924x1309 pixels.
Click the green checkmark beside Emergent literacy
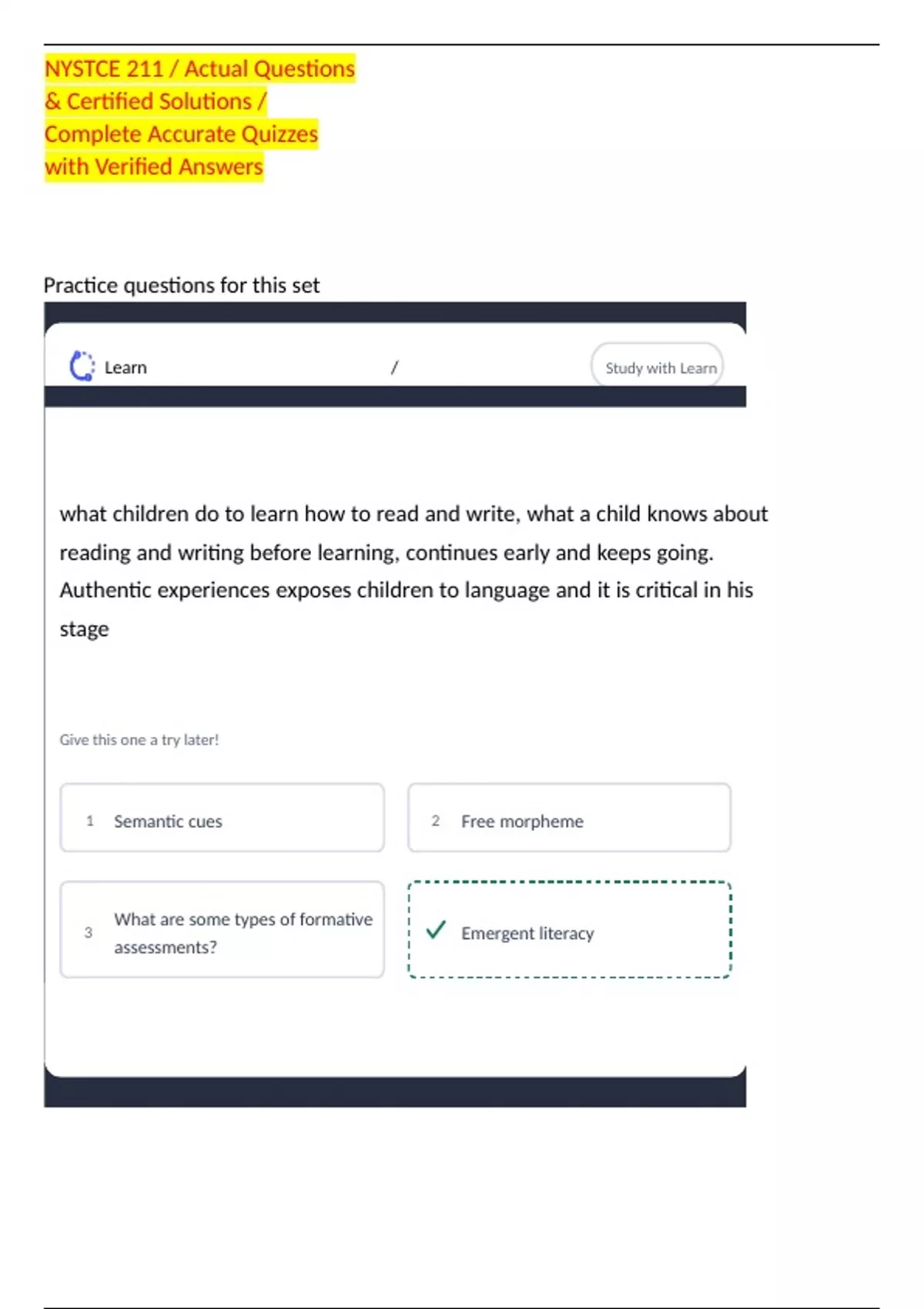coord(436,929)
